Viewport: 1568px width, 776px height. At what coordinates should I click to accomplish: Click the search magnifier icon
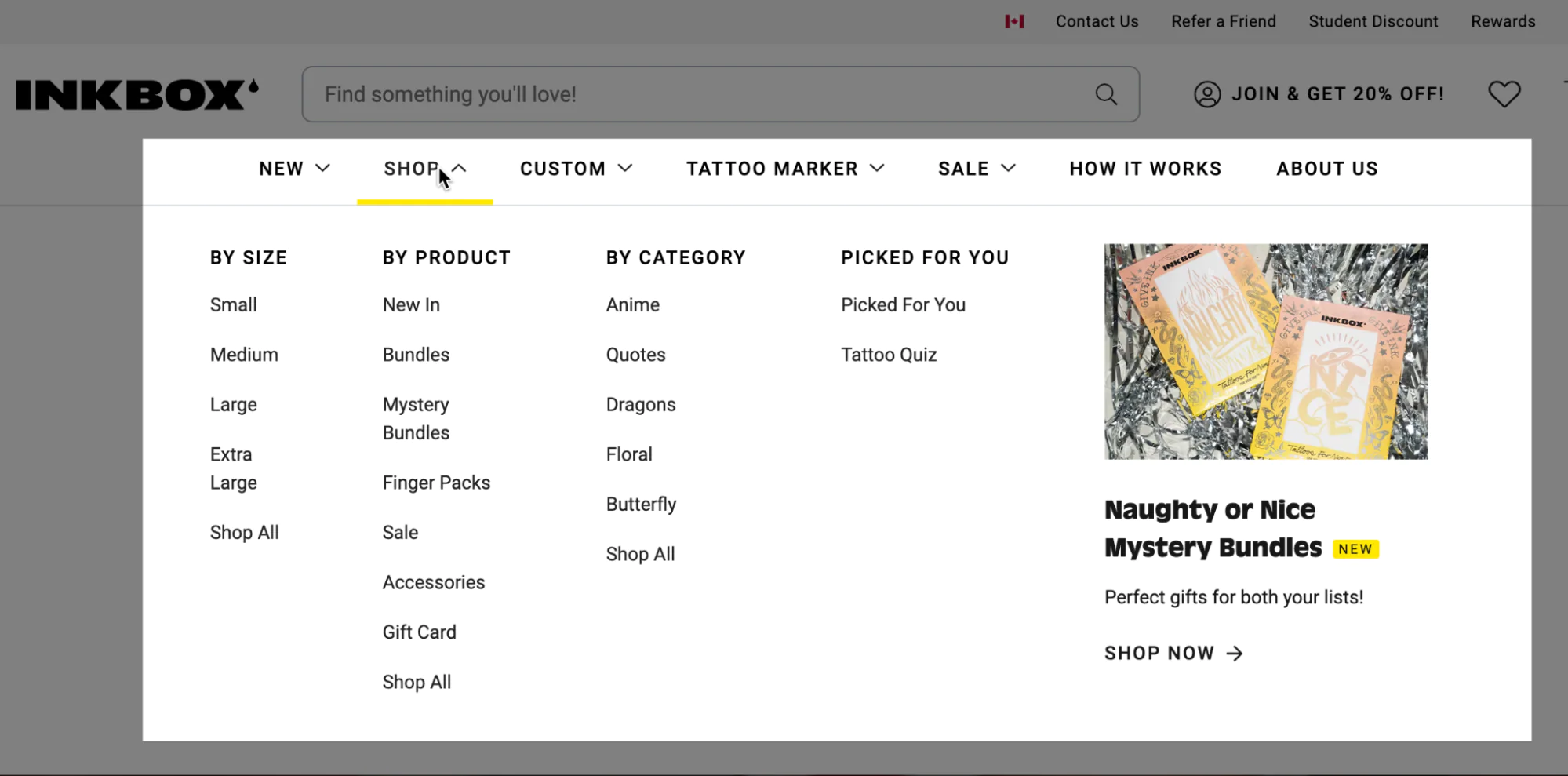1106,94
